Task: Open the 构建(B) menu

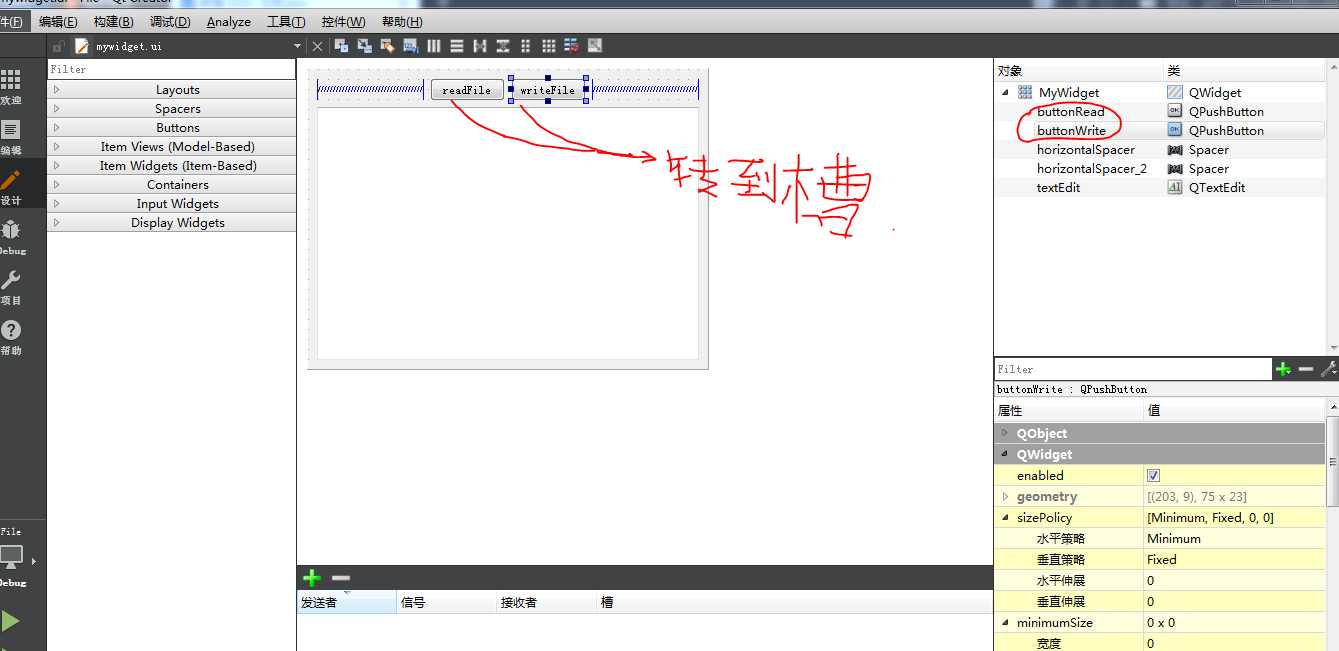Action: 113,21
